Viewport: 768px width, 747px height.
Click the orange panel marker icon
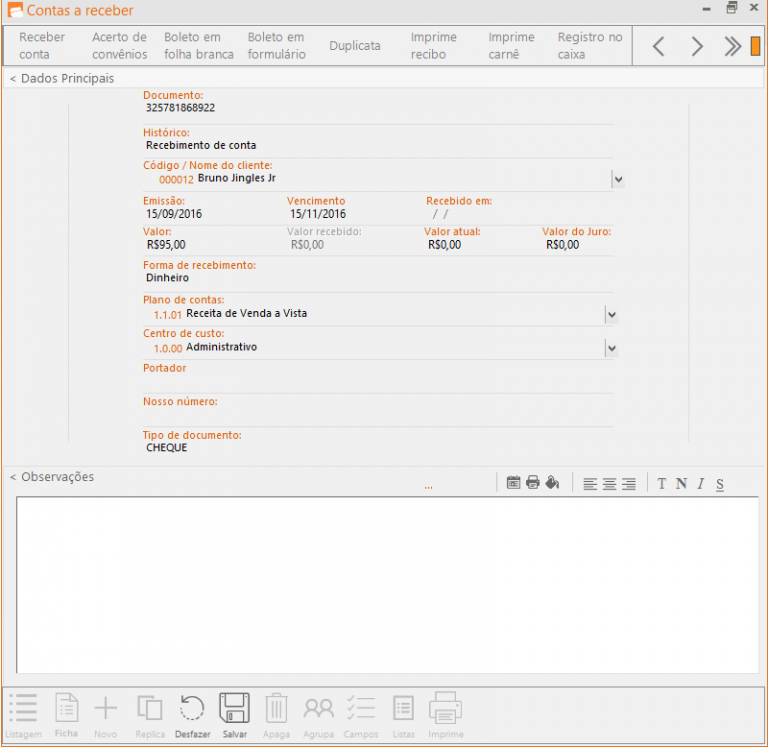pyautogui.click(x=755, y=46)
